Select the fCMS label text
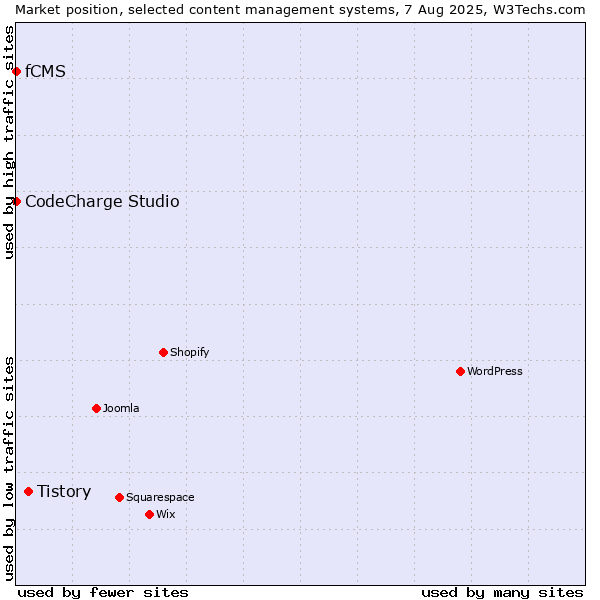 [45, 72]
